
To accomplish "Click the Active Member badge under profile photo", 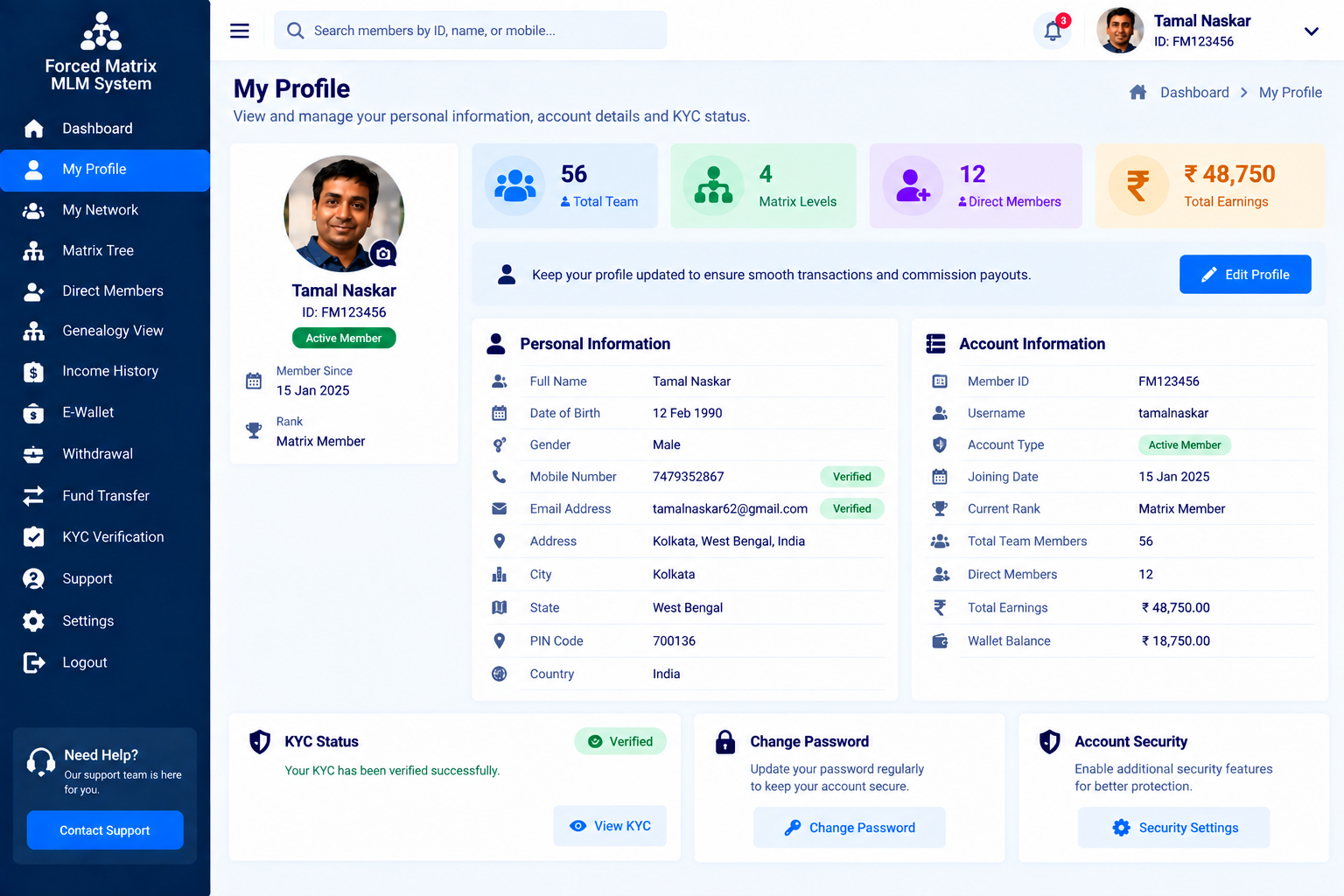I will tap(344, 338).
